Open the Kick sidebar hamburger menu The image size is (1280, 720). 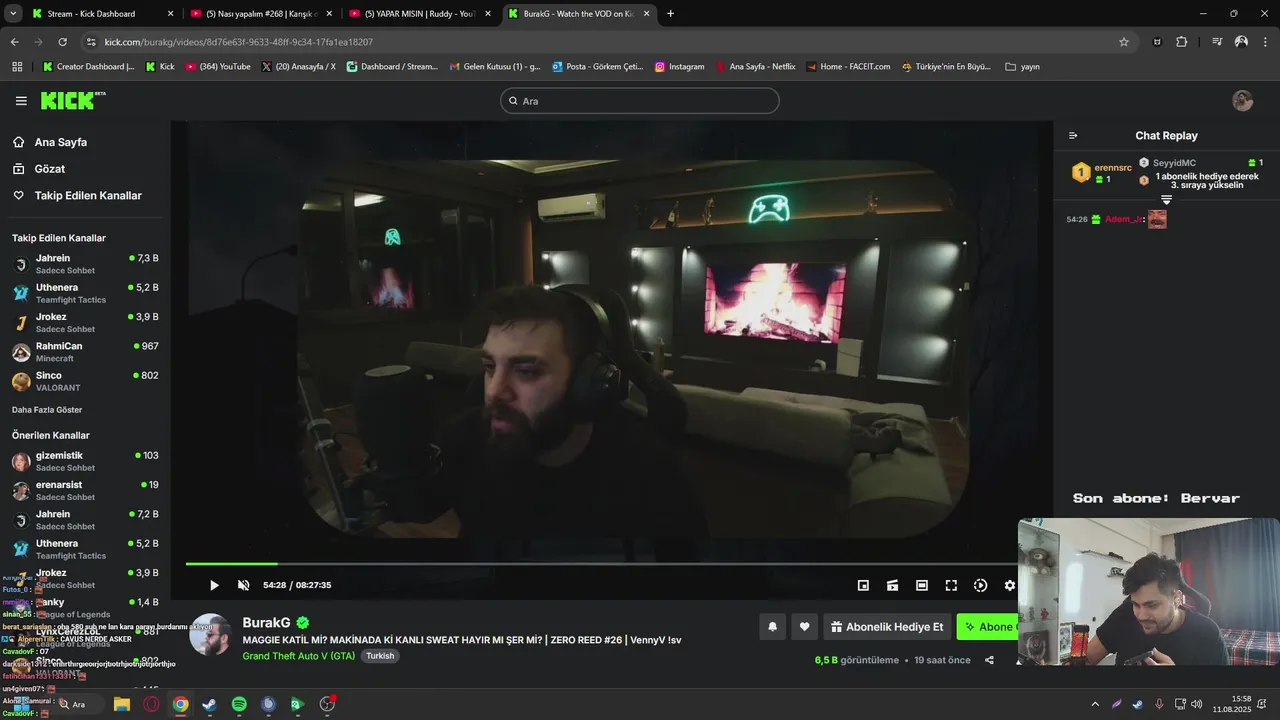pos(21,101)
